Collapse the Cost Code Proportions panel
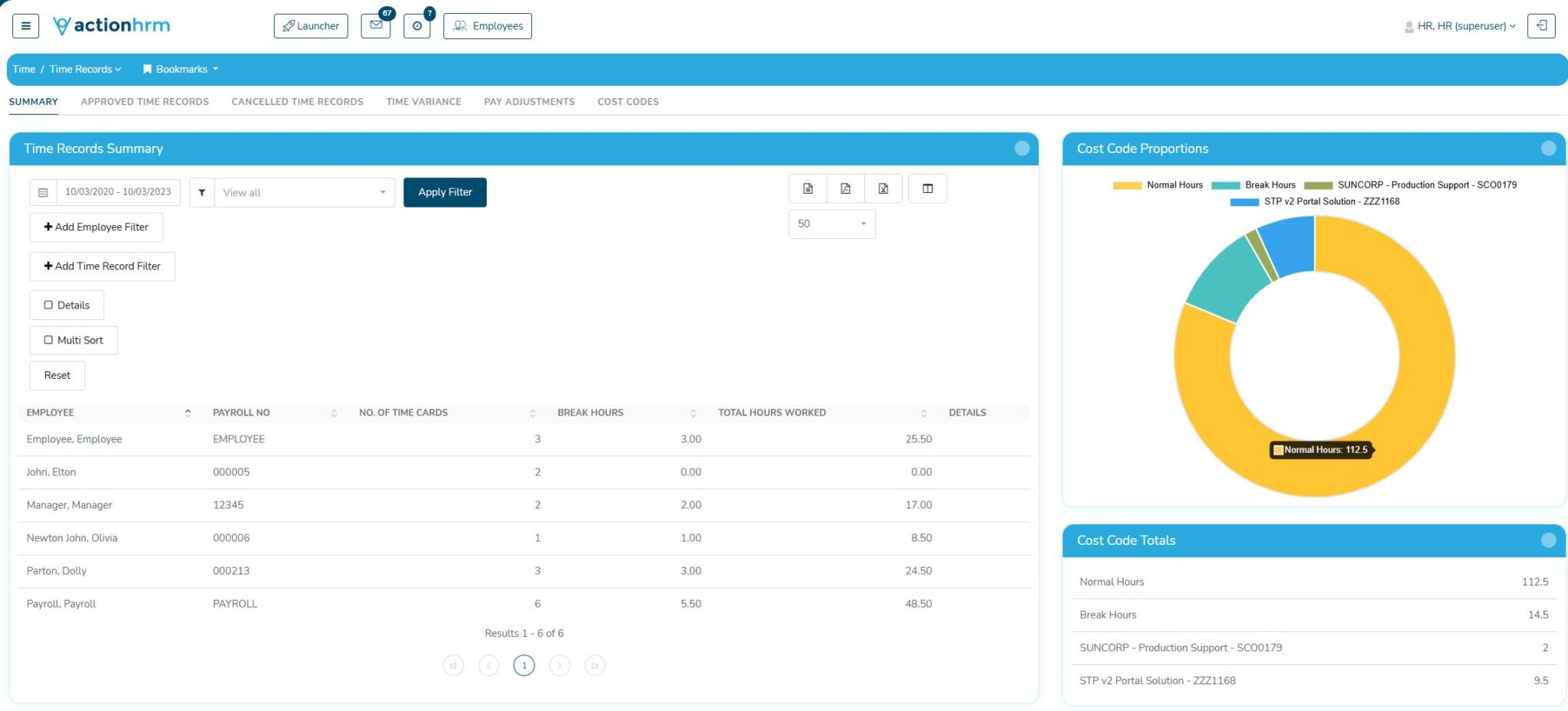Viewport: 1568px width, 711px height. point(1548,148)
